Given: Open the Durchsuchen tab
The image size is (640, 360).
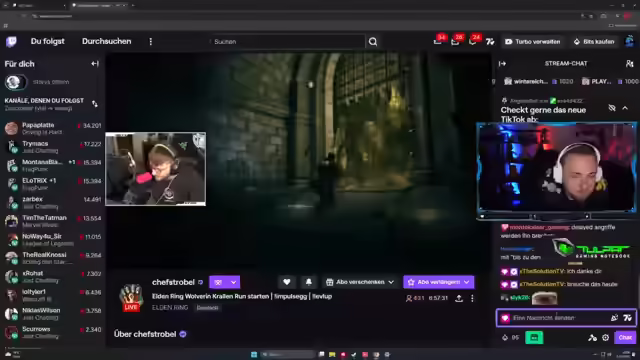Looking at the screenshot, I should 107,42.
